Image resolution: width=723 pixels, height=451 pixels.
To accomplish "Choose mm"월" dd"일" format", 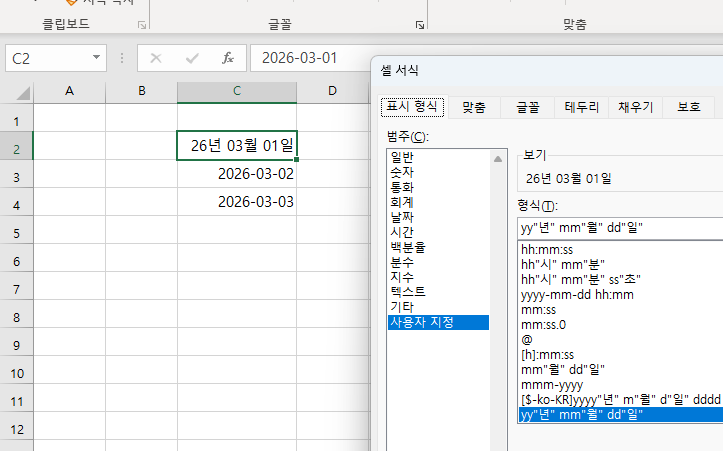I will pos(620,370).
